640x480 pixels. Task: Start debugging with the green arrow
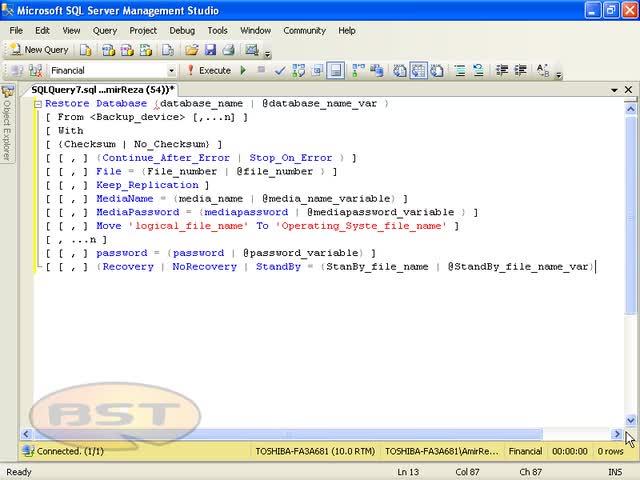pos(243,71)
